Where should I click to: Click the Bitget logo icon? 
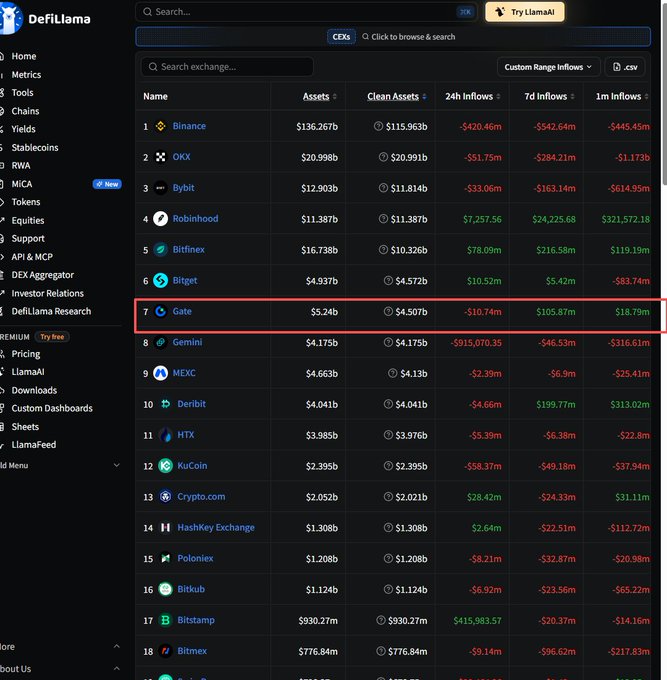(x=160, y=281)
